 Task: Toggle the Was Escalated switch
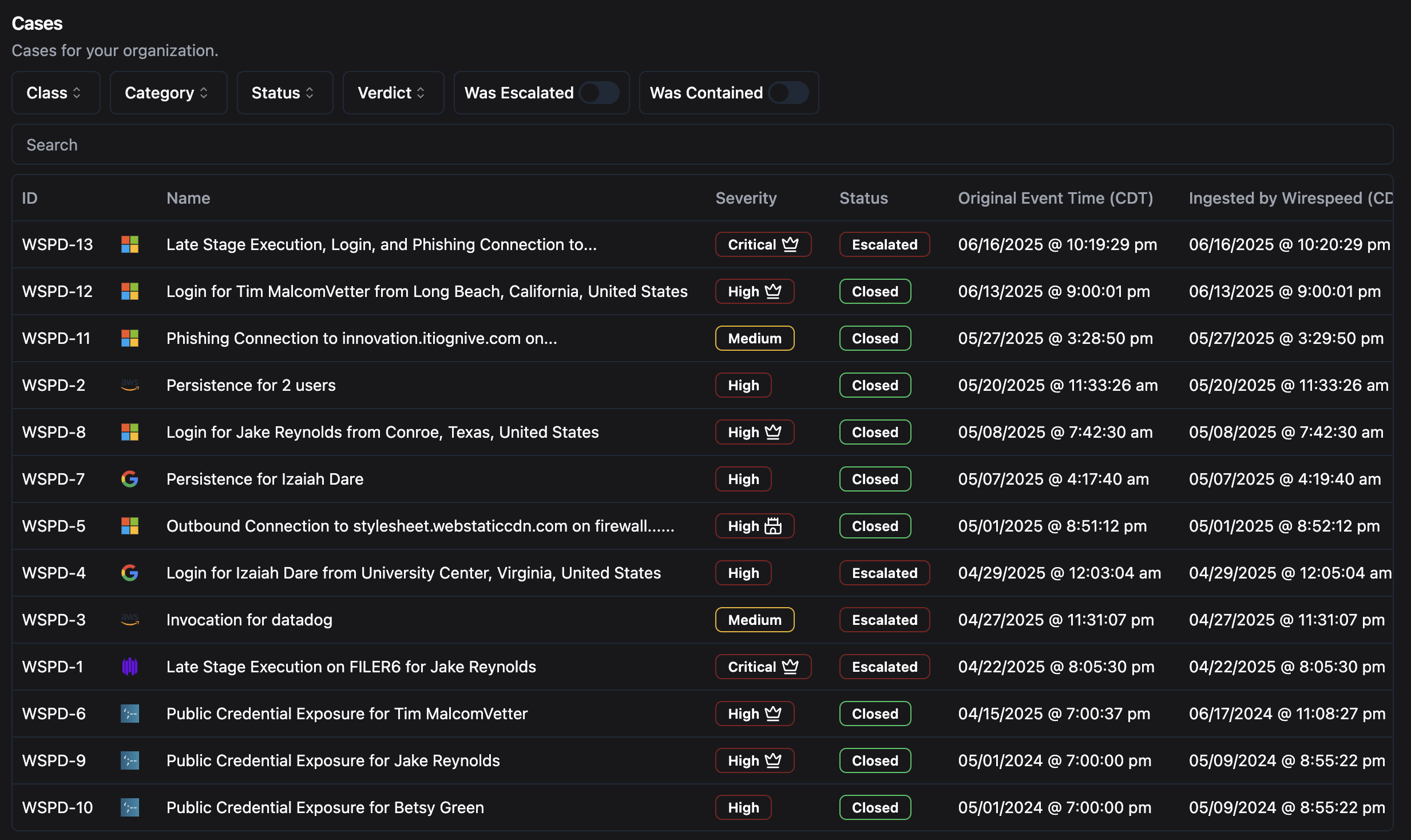pos(599,93)
